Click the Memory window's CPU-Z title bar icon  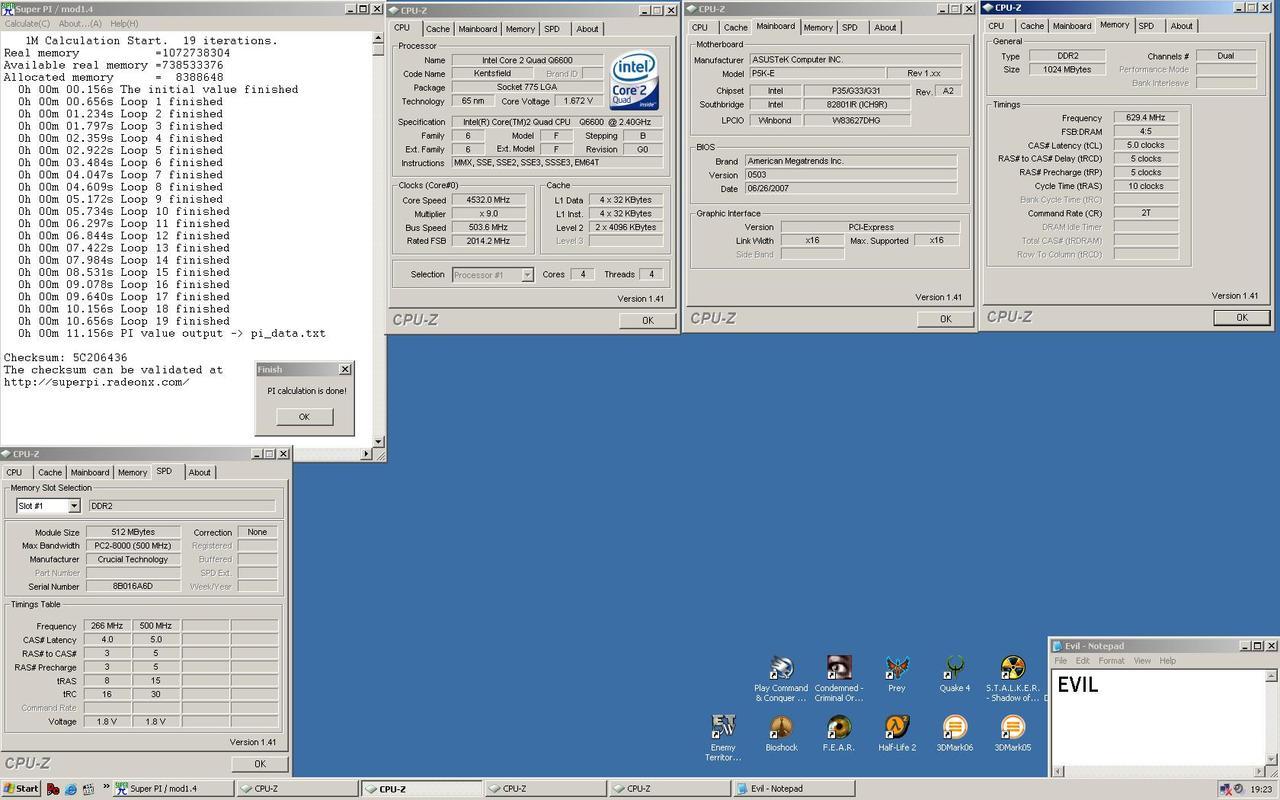coord(989,7)
